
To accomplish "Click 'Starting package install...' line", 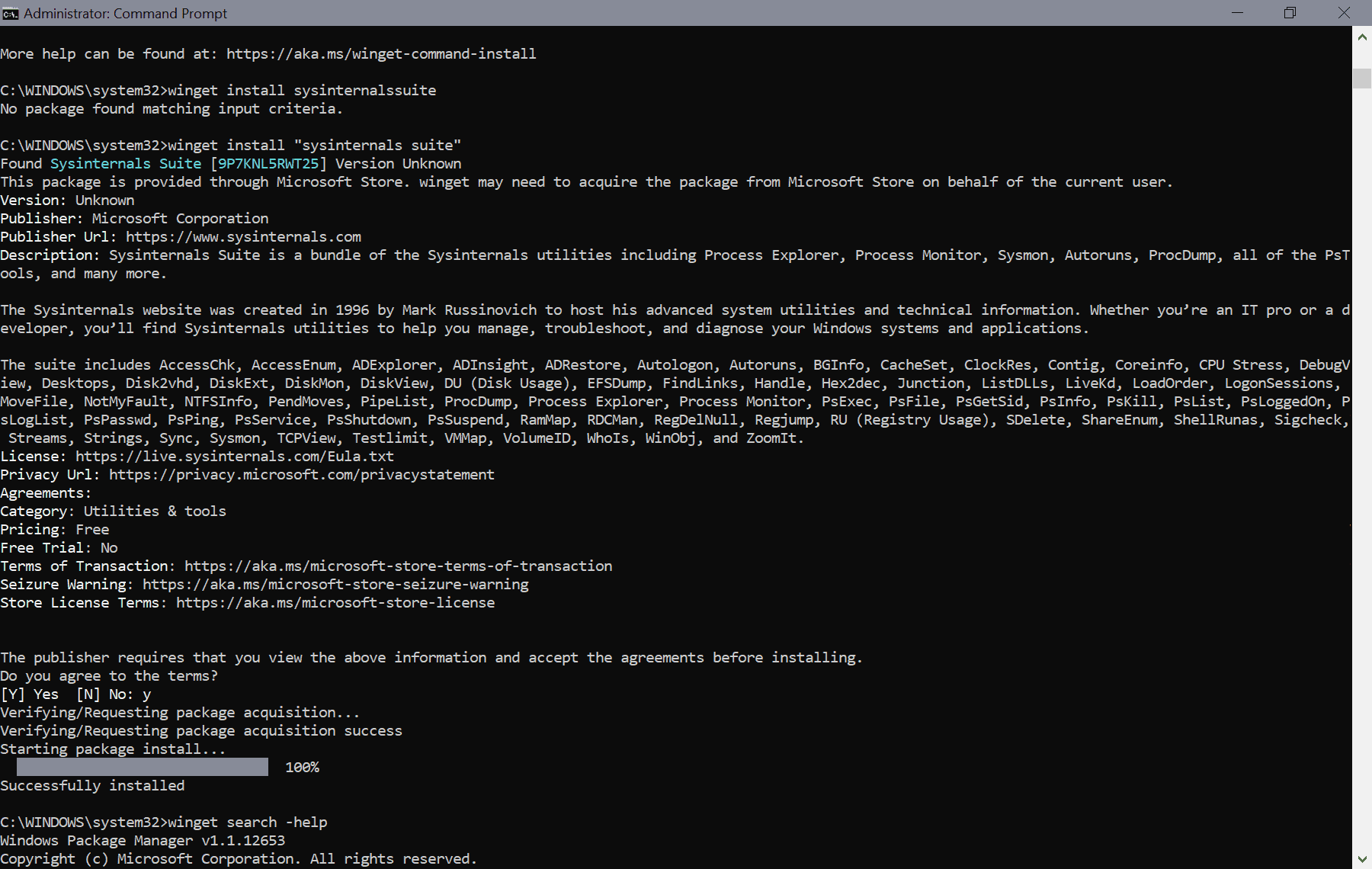I will 113,749.
